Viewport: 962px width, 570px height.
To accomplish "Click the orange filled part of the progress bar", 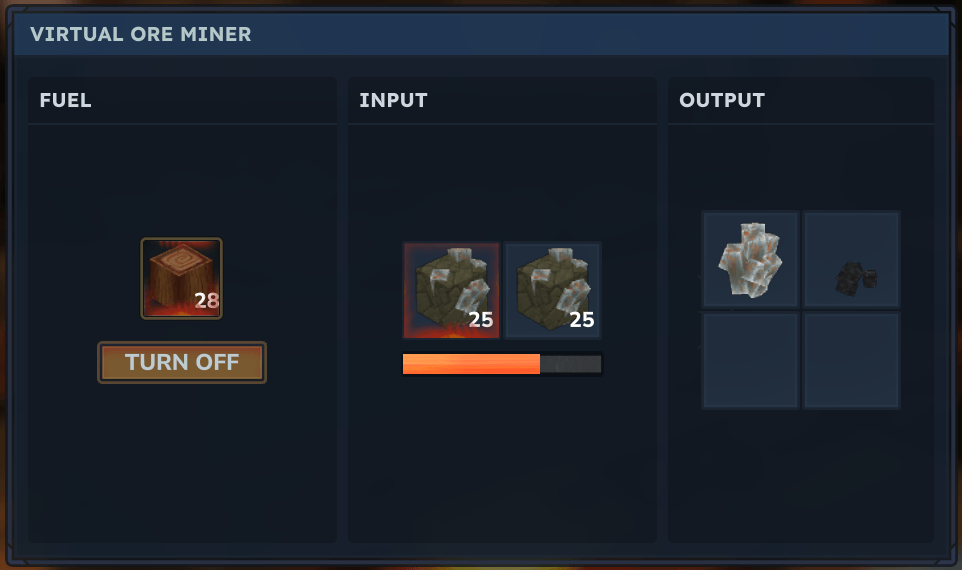I will pyautogui.click(x=471, y=364).
